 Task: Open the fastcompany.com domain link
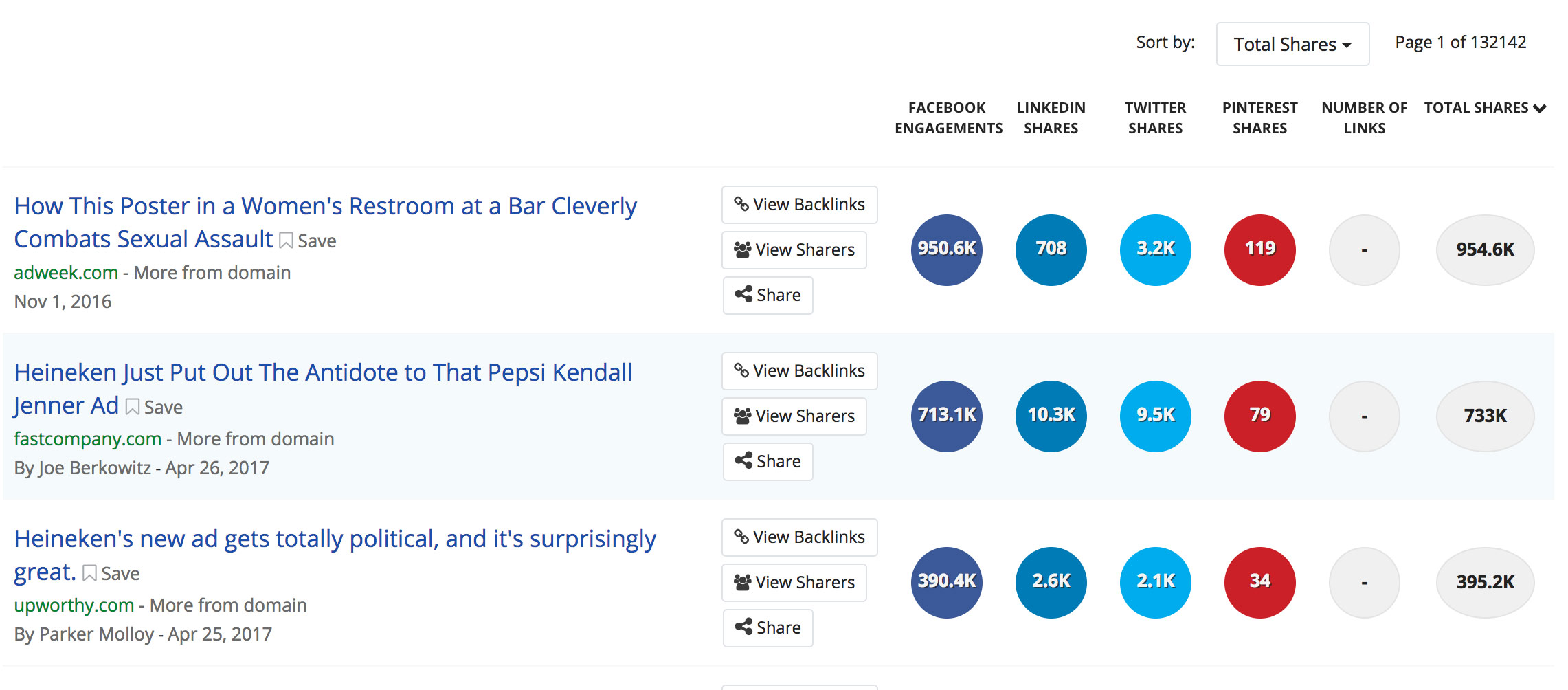[87, 439]
